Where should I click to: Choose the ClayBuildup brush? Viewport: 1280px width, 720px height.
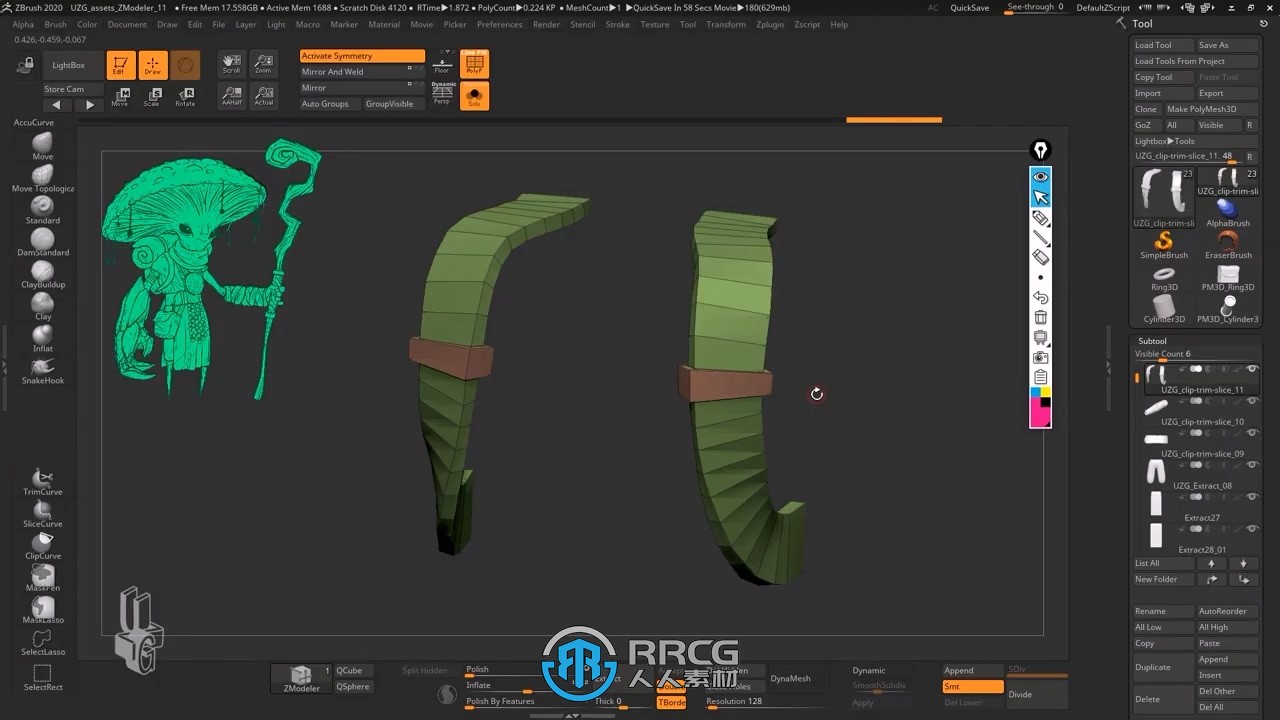point(42,273)
